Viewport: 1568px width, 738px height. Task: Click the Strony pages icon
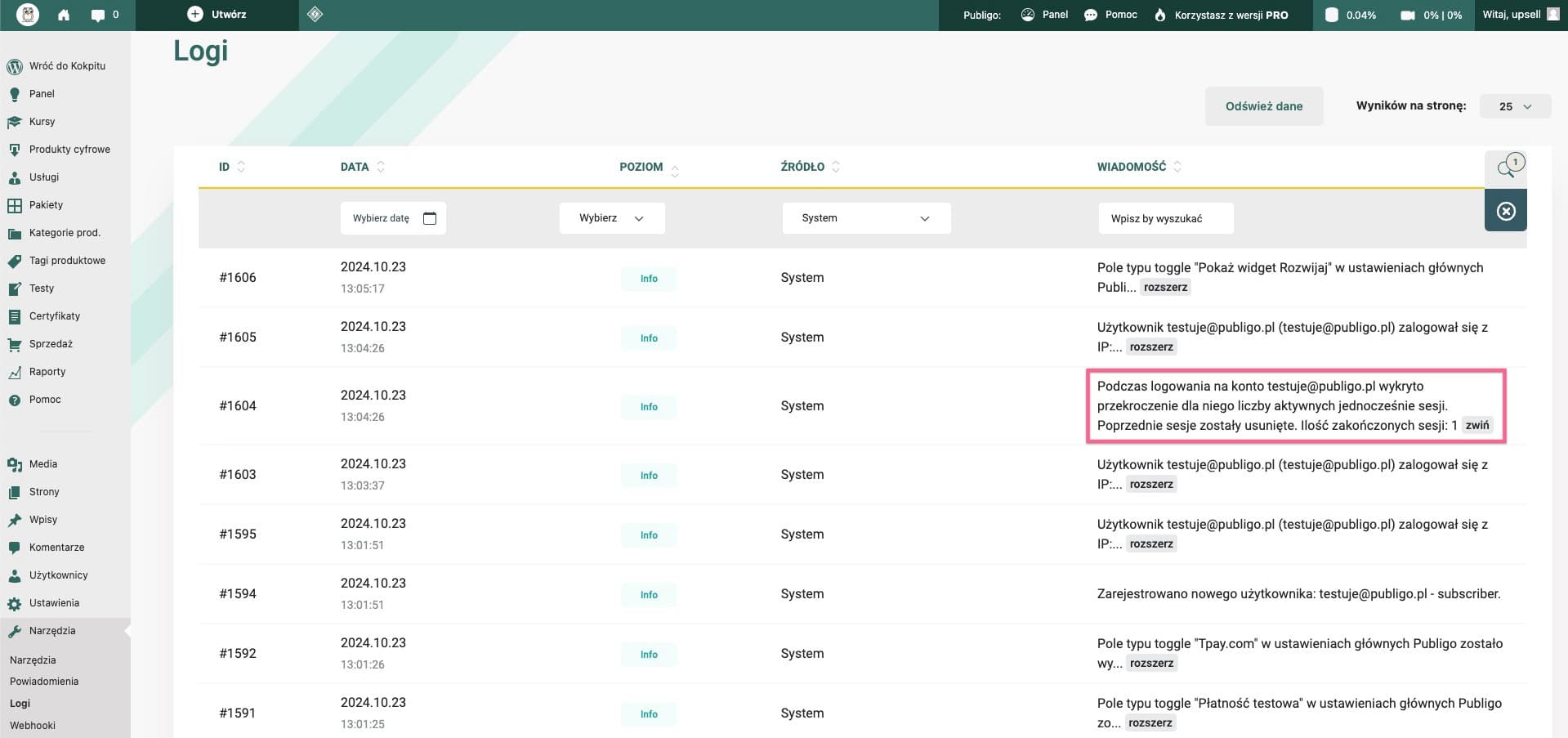[x=14, y=493]
